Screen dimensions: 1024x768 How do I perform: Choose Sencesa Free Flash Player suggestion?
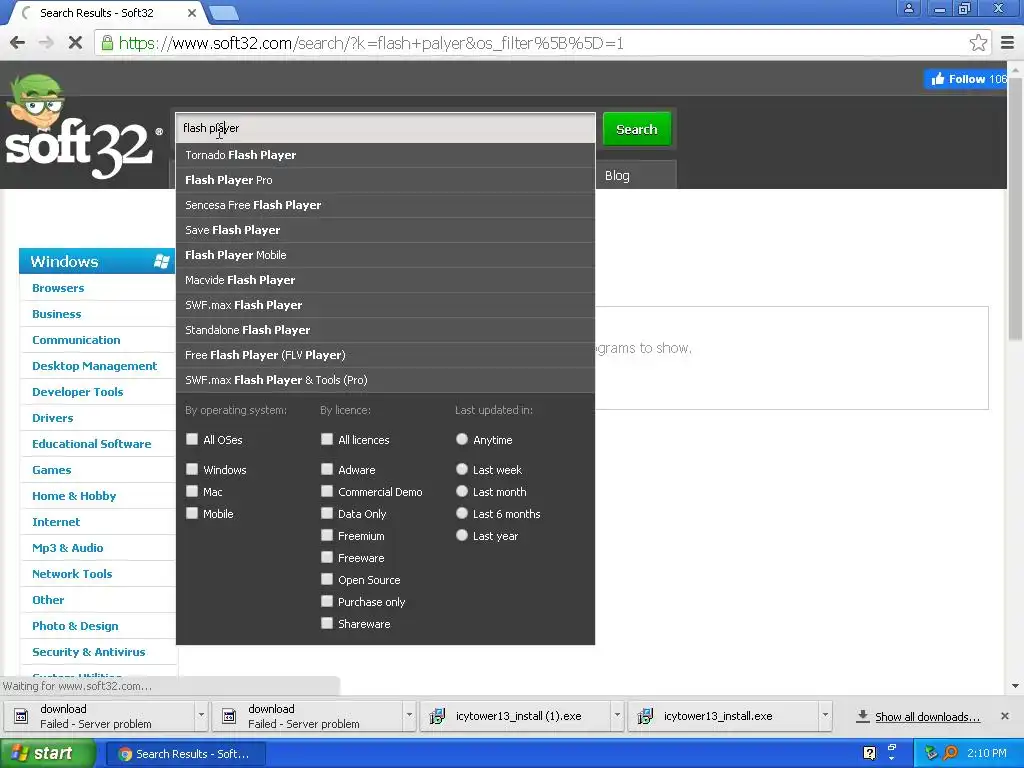(x=385, y=205)
